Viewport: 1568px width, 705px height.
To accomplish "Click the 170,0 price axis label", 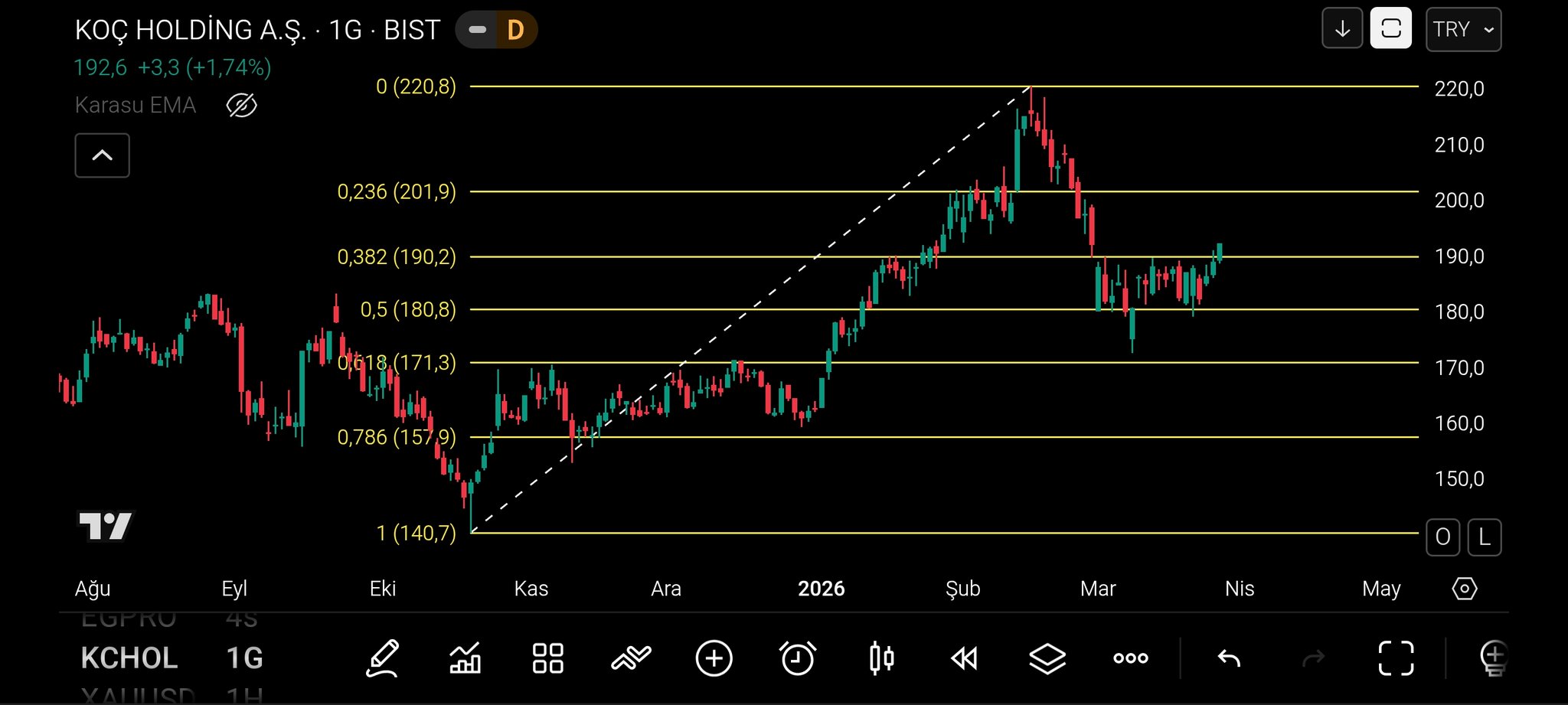I will point(1459,368).
